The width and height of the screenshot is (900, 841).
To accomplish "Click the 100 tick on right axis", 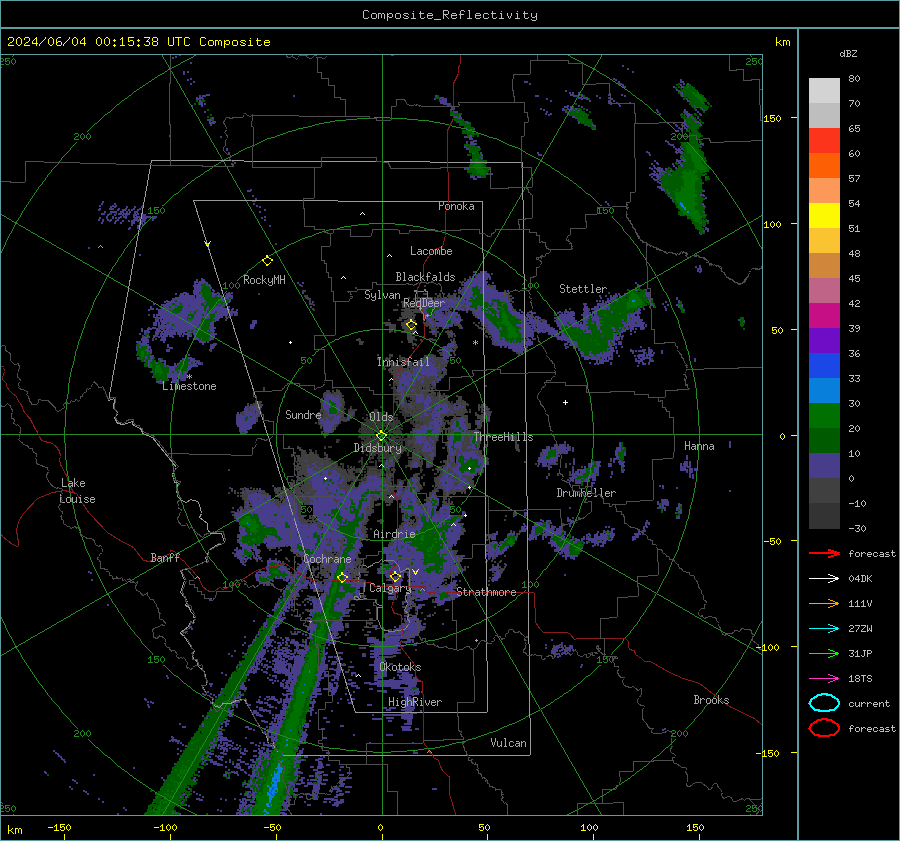I will (772, 224).
